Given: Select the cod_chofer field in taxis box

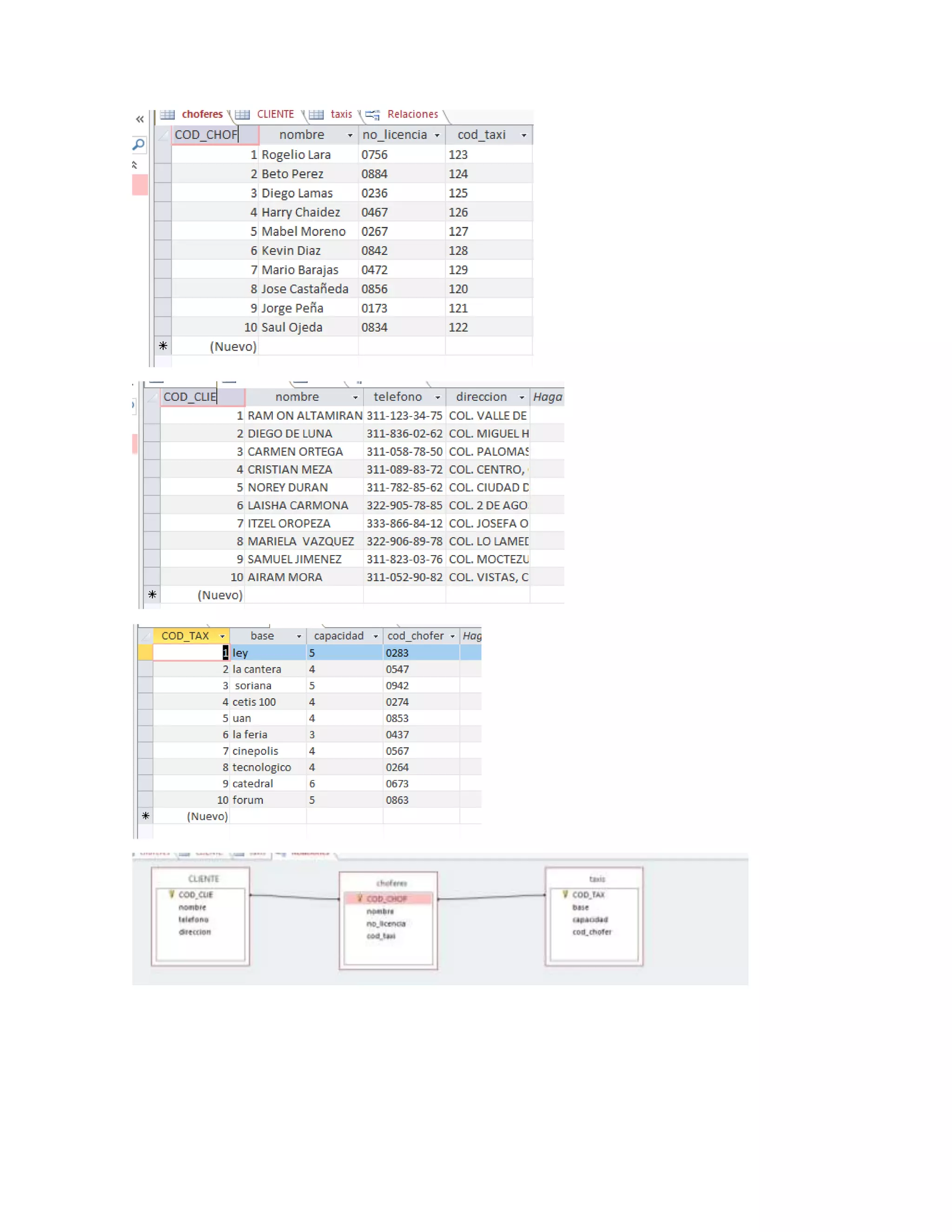Looking at the screenshot, I should 592,932.
